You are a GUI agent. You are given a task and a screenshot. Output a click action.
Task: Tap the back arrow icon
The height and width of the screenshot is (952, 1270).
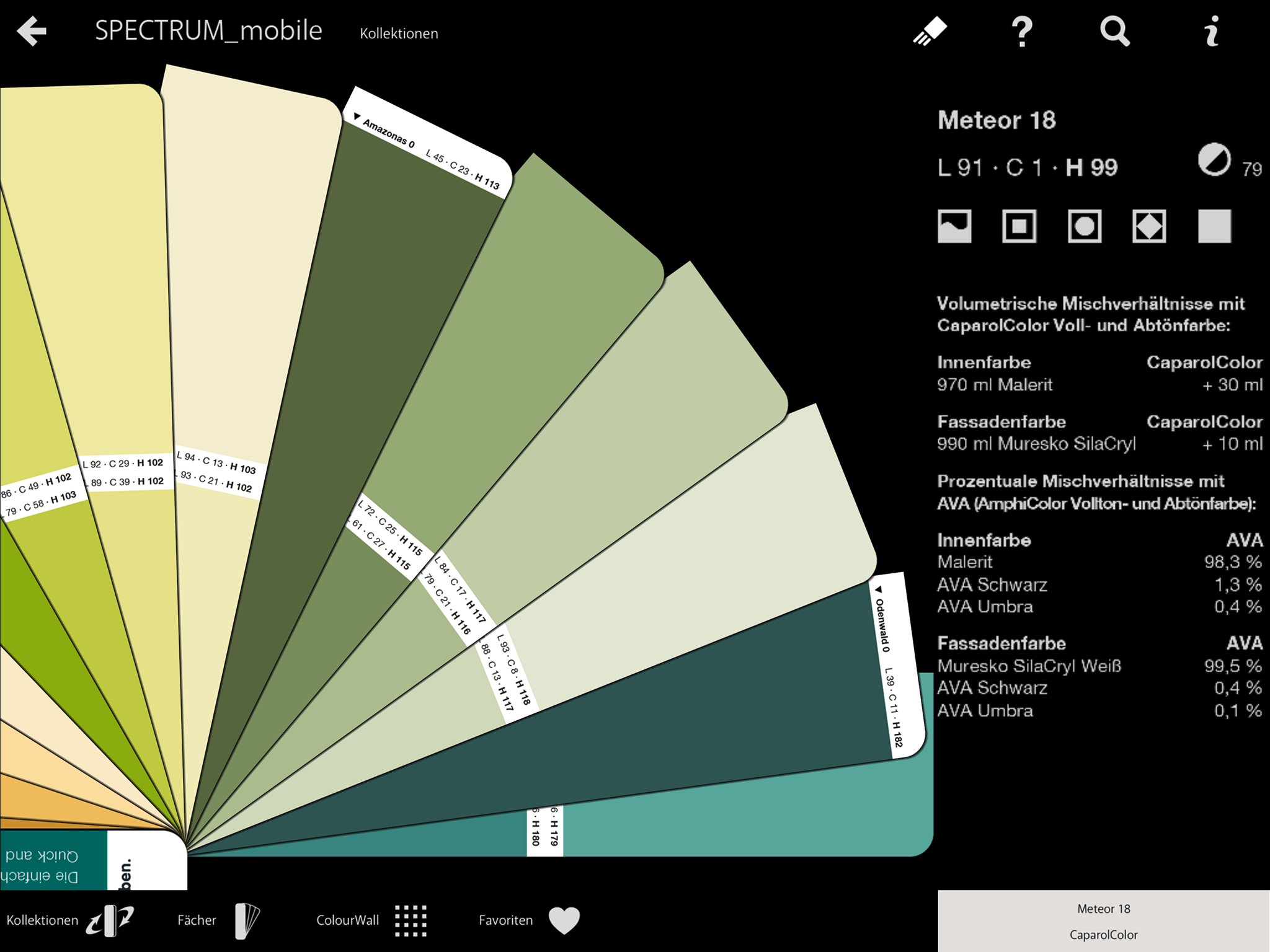32,31
